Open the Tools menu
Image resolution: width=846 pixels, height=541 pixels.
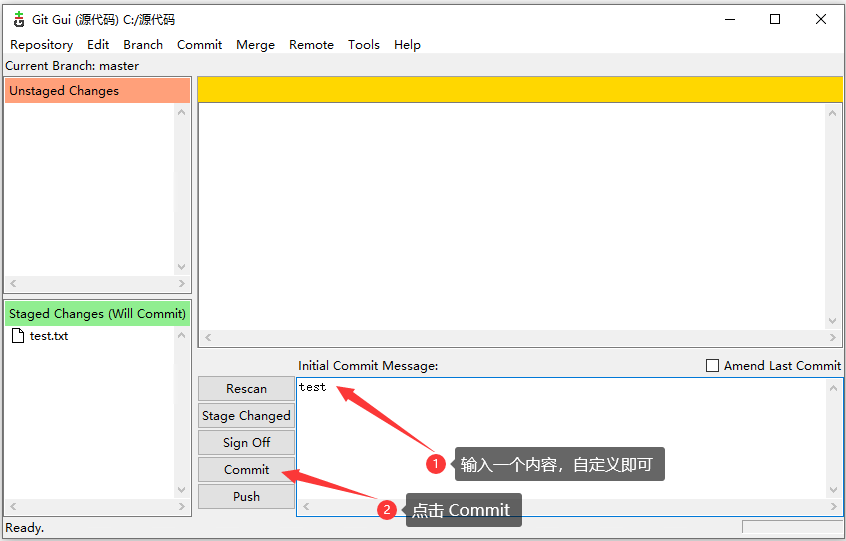[364, 45]
